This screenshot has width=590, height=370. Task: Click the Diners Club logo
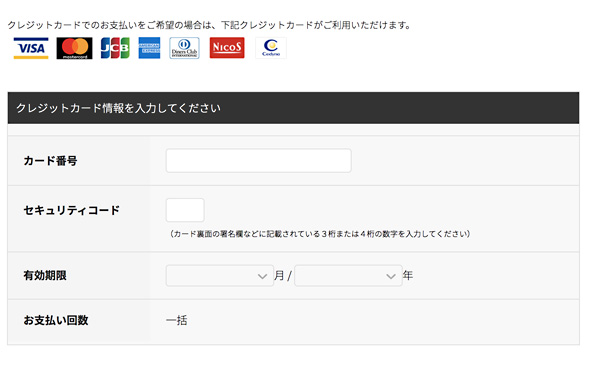(184, 48)
